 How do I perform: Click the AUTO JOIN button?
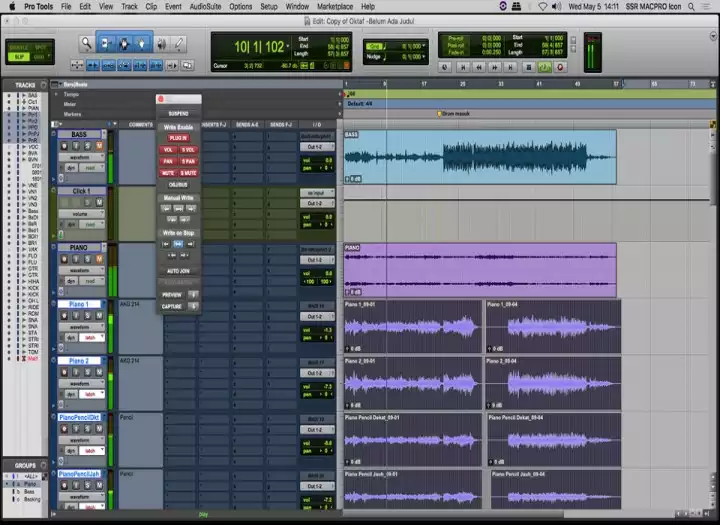[x=178, y=271]
